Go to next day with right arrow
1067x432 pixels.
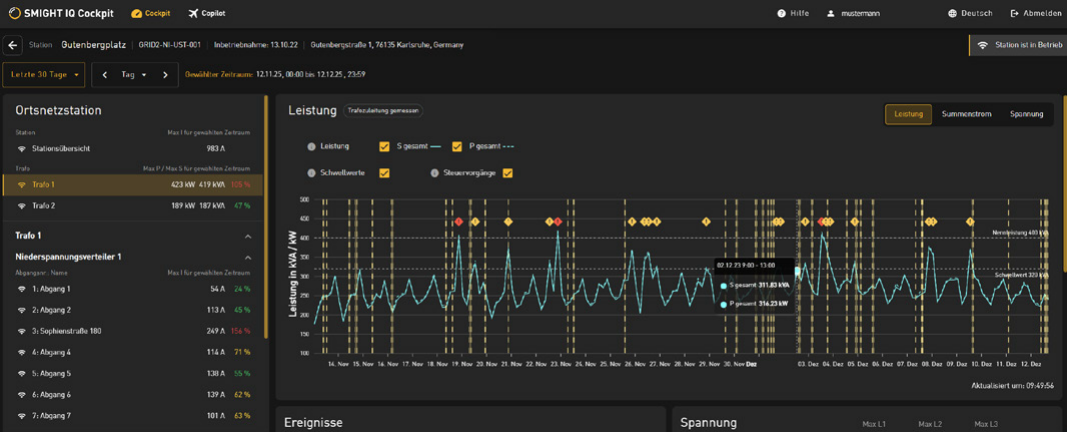pyautogui.click(x=165, y=75)
